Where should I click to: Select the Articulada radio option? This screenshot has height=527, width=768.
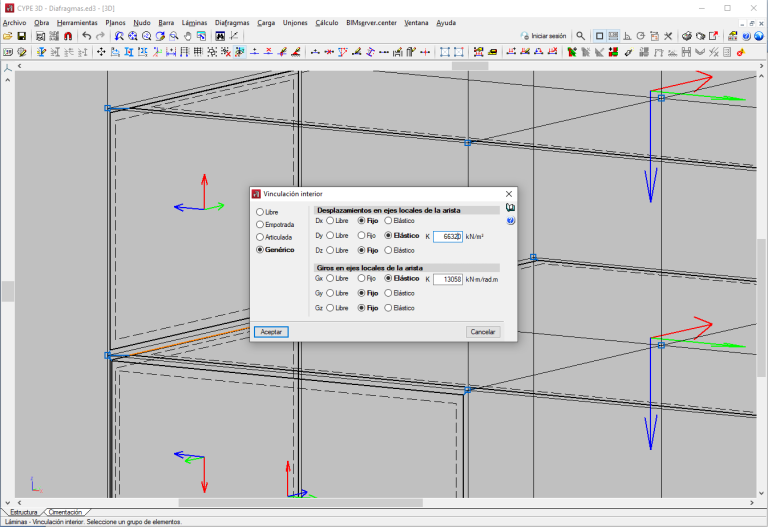pos(260,237)
